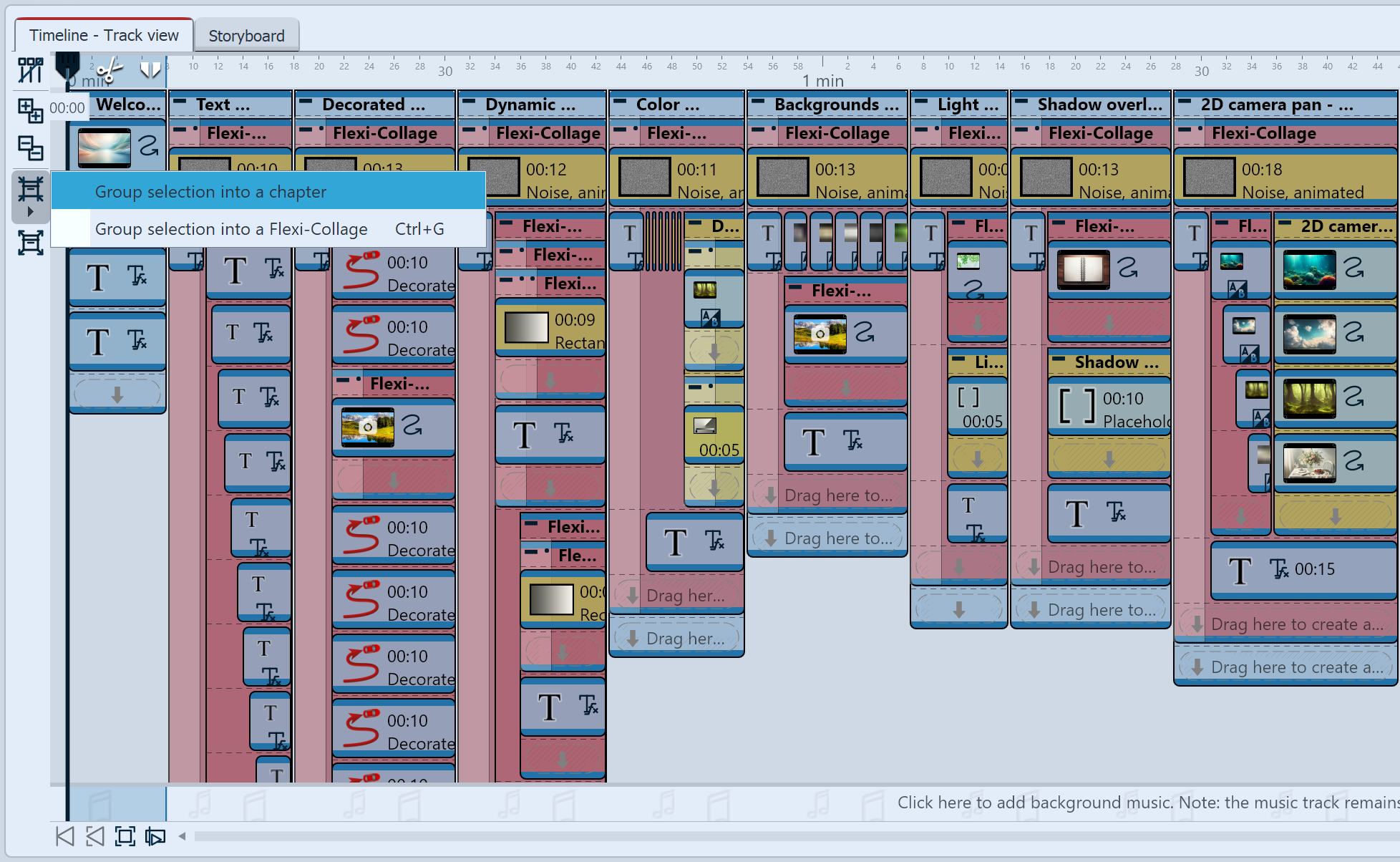
Task: Click the ungroup selection icon in sidebar
Action: coord(30,243)
